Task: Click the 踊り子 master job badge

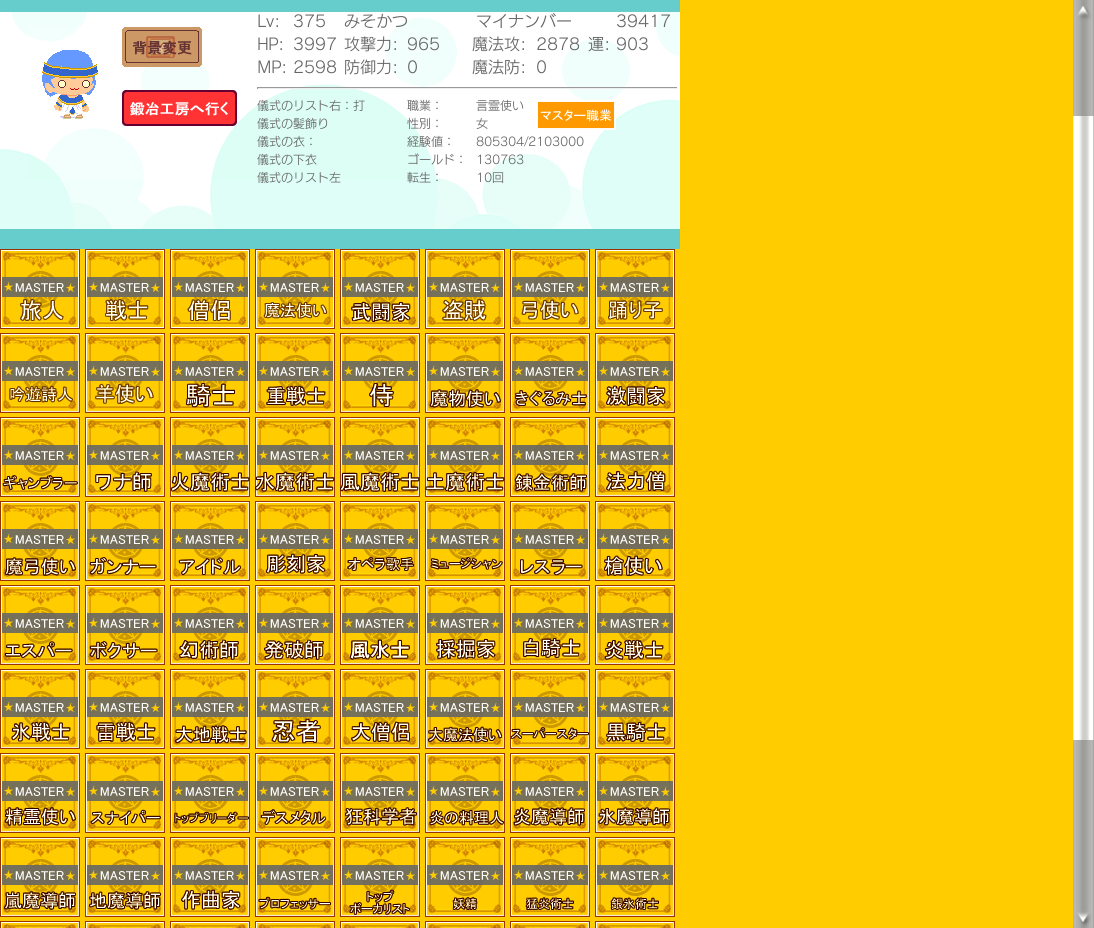Action: [x=635, y=289]
